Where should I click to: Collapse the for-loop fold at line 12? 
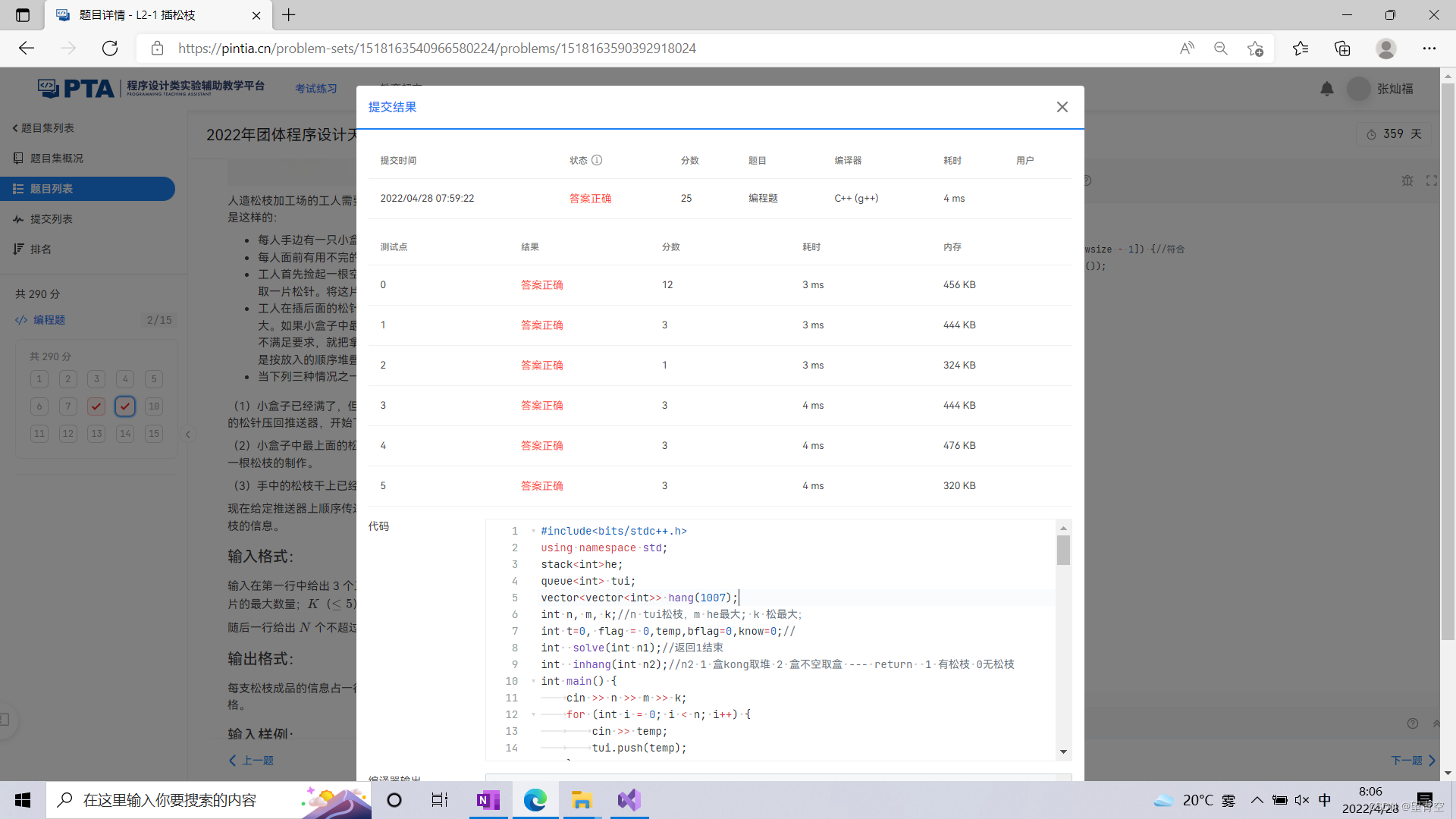tap(533, 714)
